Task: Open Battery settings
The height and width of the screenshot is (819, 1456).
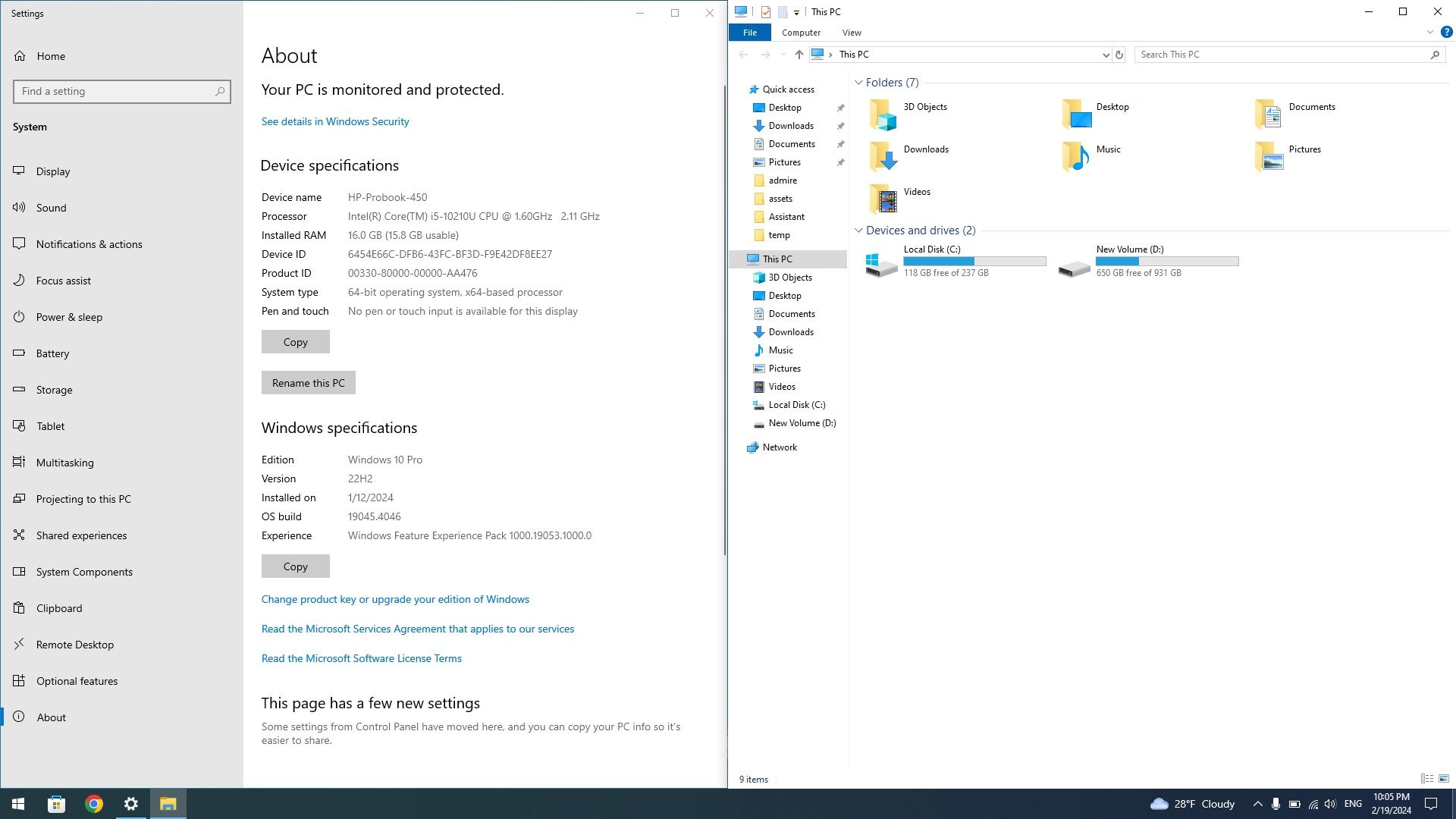Action: (x=121, y=353)
